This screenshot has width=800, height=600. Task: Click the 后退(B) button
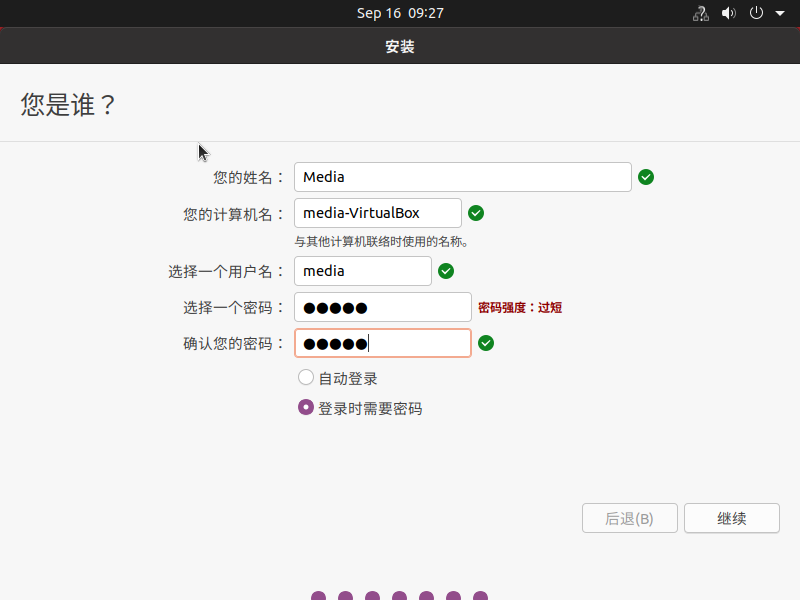[629, 518]
